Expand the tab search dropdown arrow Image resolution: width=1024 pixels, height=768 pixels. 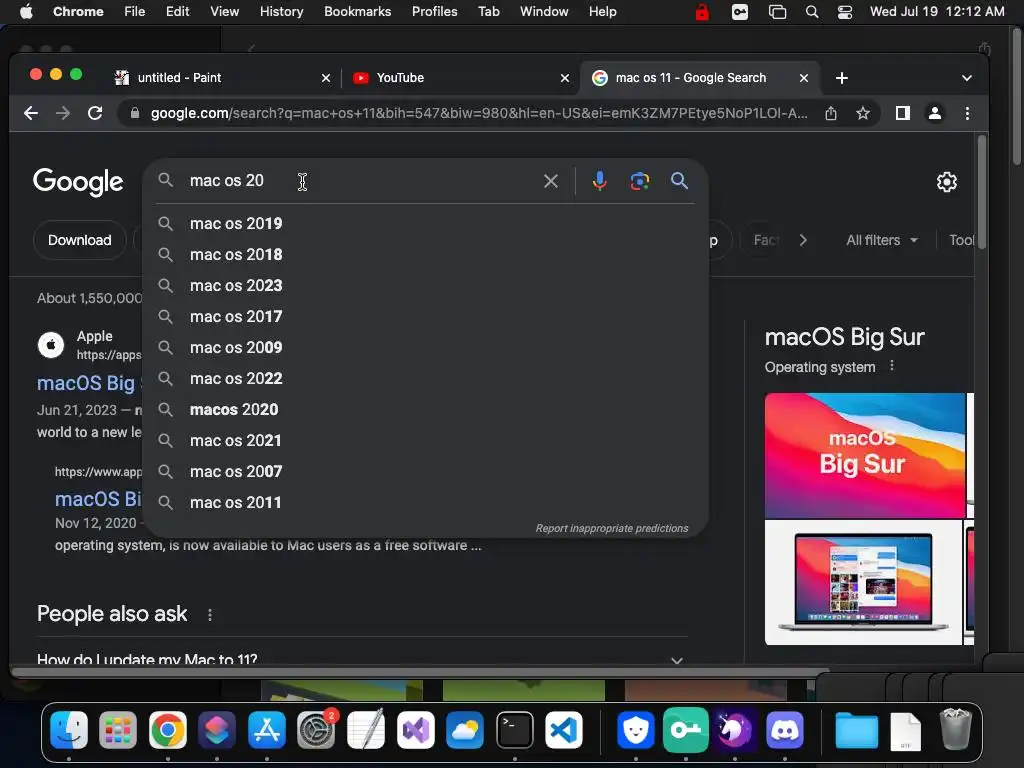[x=967, y=78]
